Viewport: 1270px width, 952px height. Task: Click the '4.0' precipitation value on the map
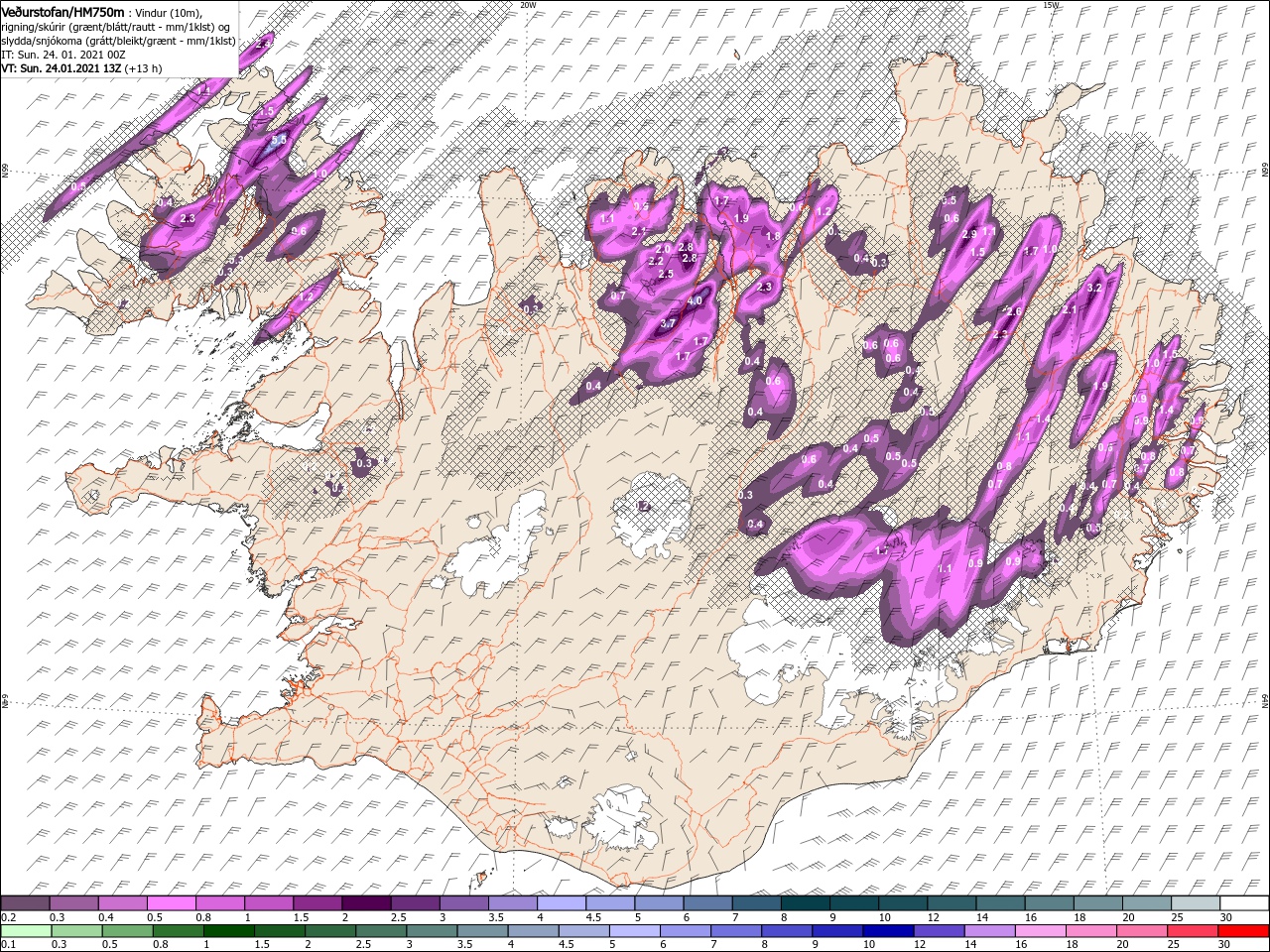coord(695,300)
